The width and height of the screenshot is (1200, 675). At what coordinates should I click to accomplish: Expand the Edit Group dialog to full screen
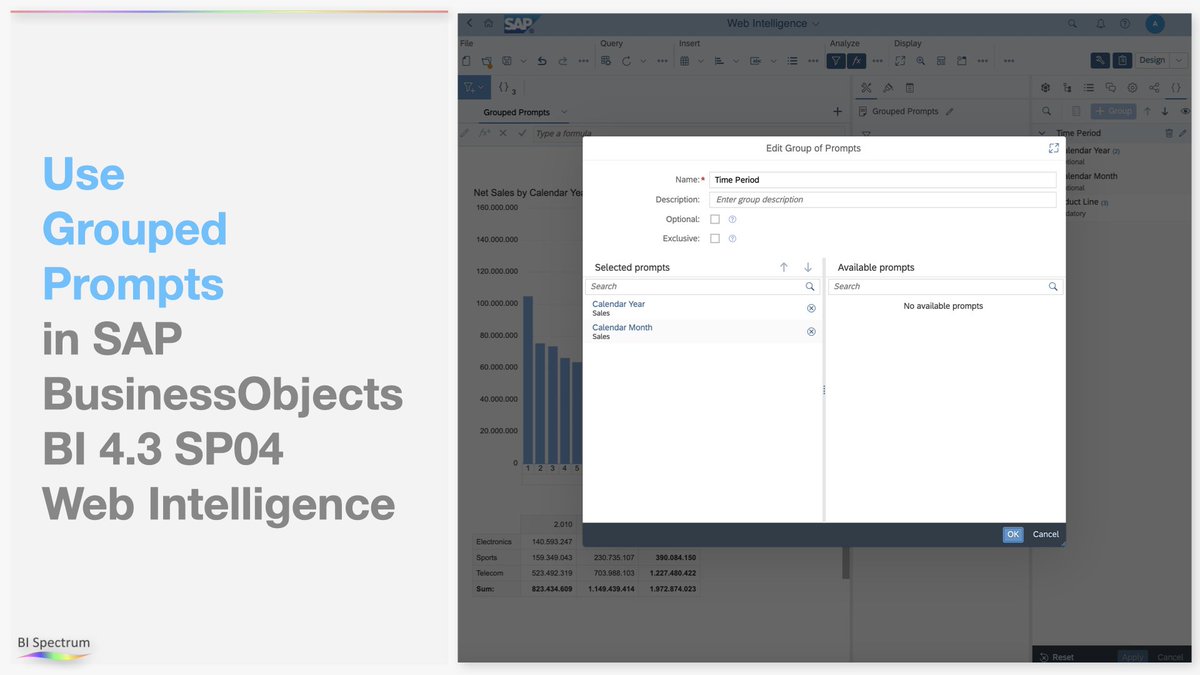[x=1053, y=148]
